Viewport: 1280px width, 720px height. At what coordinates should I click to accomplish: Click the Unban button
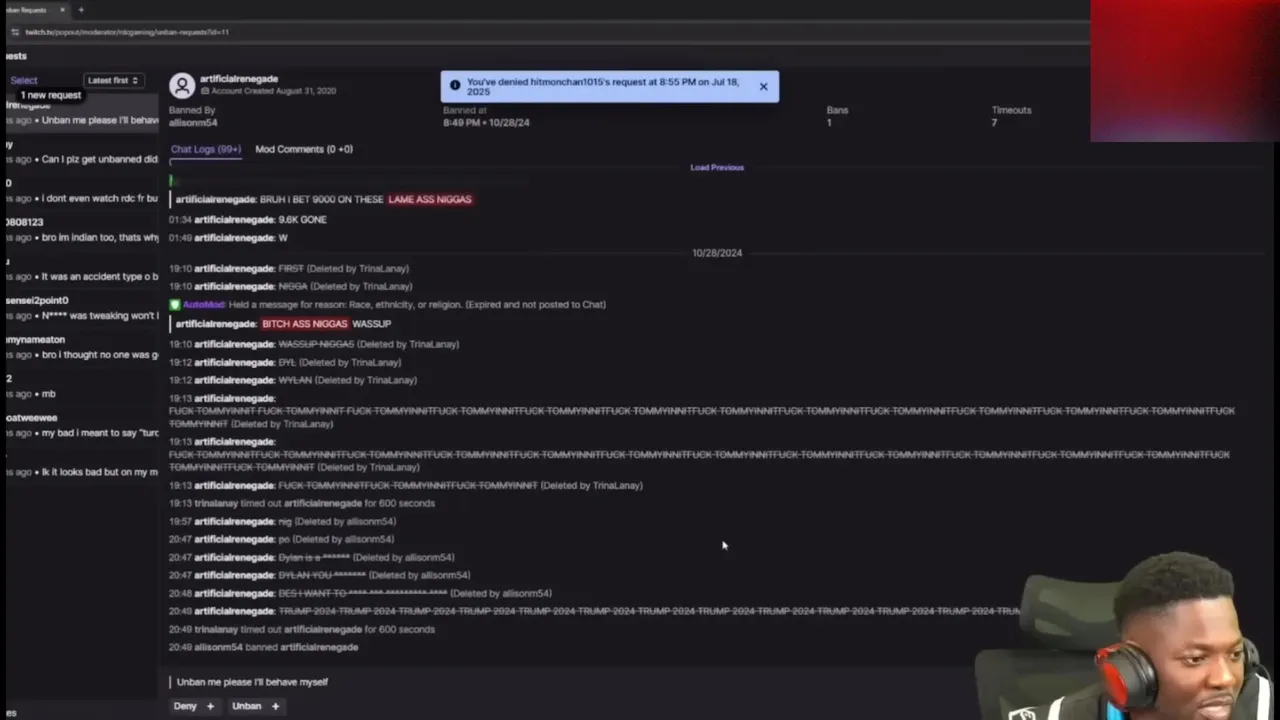pyautogui.click(x=246, y=706)
